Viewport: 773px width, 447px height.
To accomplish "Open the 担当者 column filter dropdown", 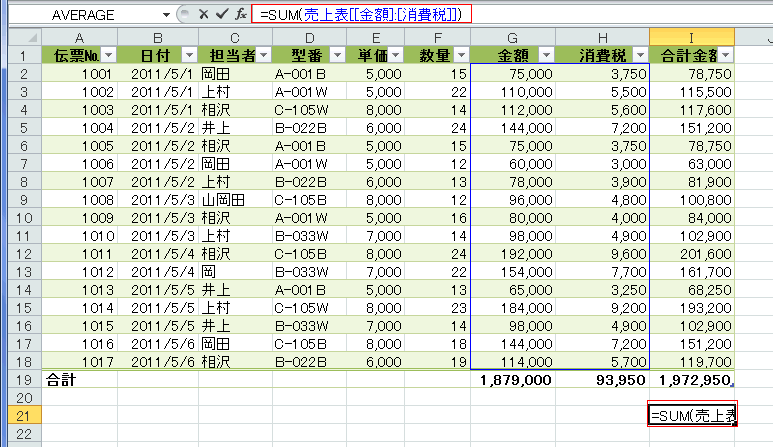I will click(x=263, y=54).
